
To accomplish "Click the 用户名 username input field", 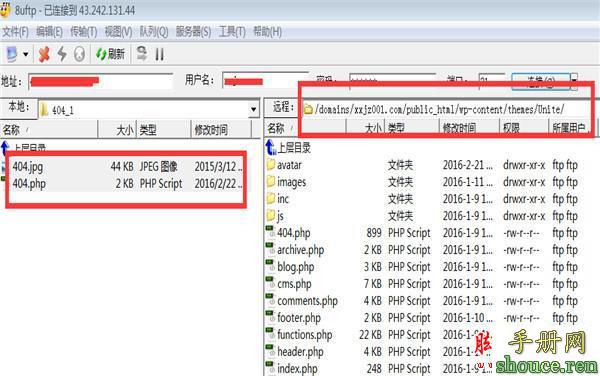I will pos(265,81).
